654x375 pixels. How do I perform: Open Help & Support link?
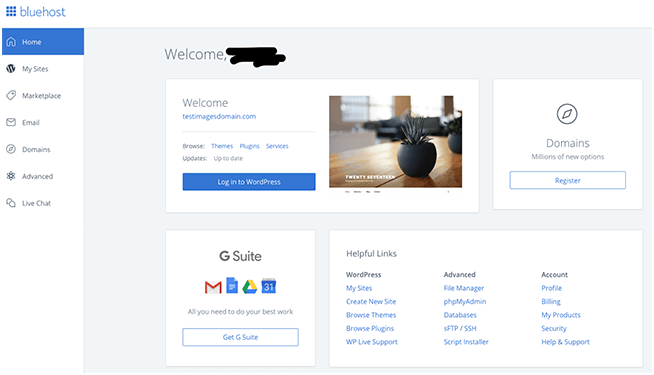566,342
